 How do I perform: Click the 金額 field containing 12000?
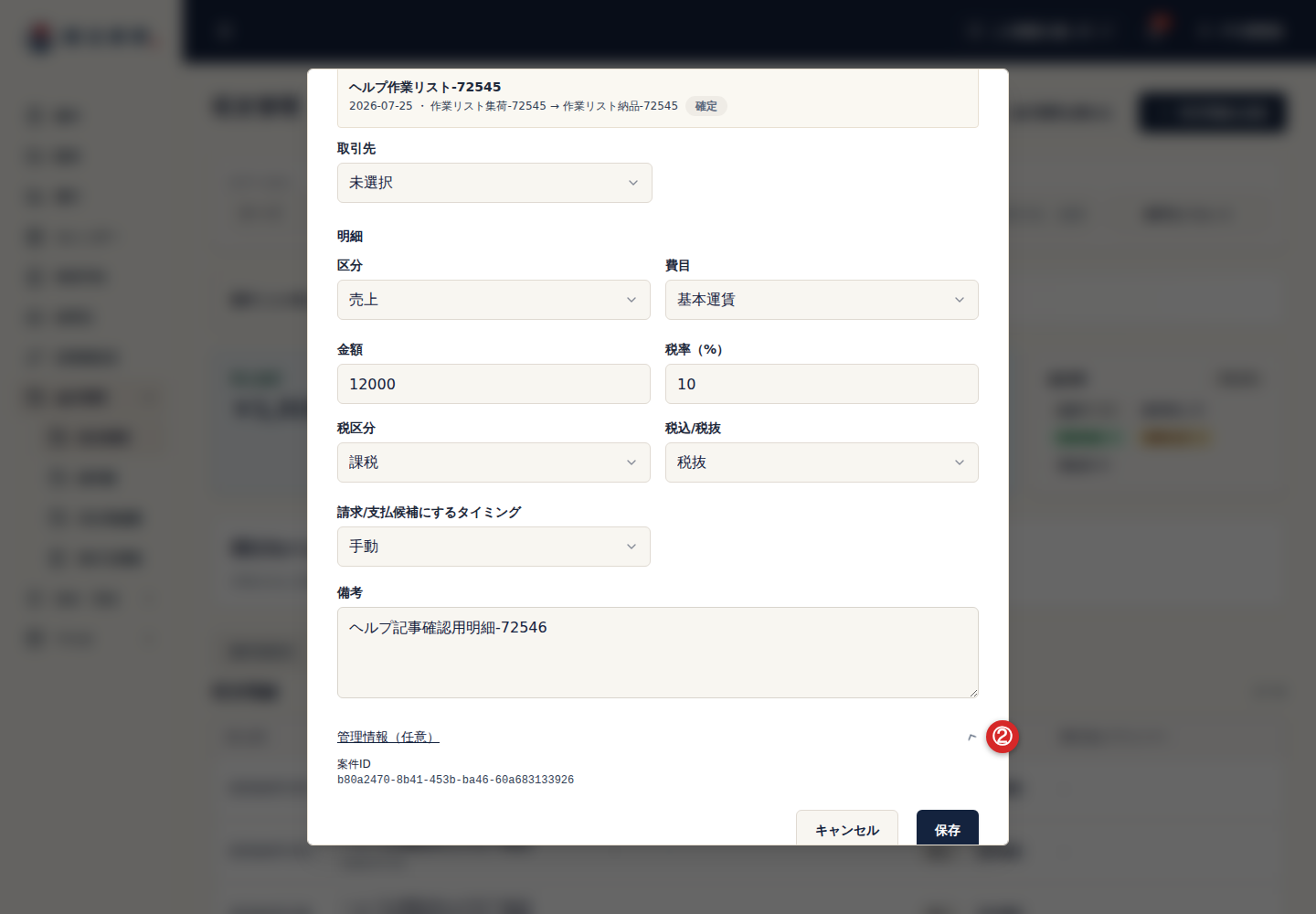(493, 384)
